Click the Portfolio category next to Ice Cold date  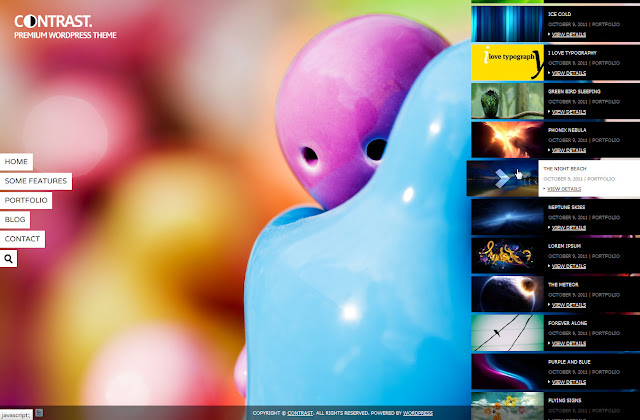click(x=606, y=24)
